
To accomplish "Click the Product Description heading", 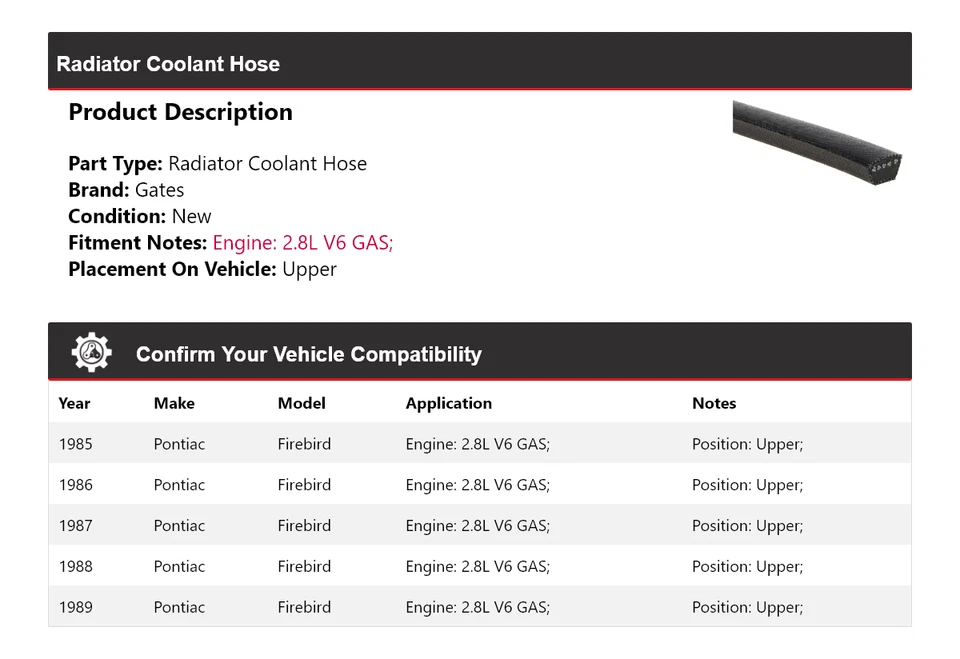I will [x=180, y=112].
